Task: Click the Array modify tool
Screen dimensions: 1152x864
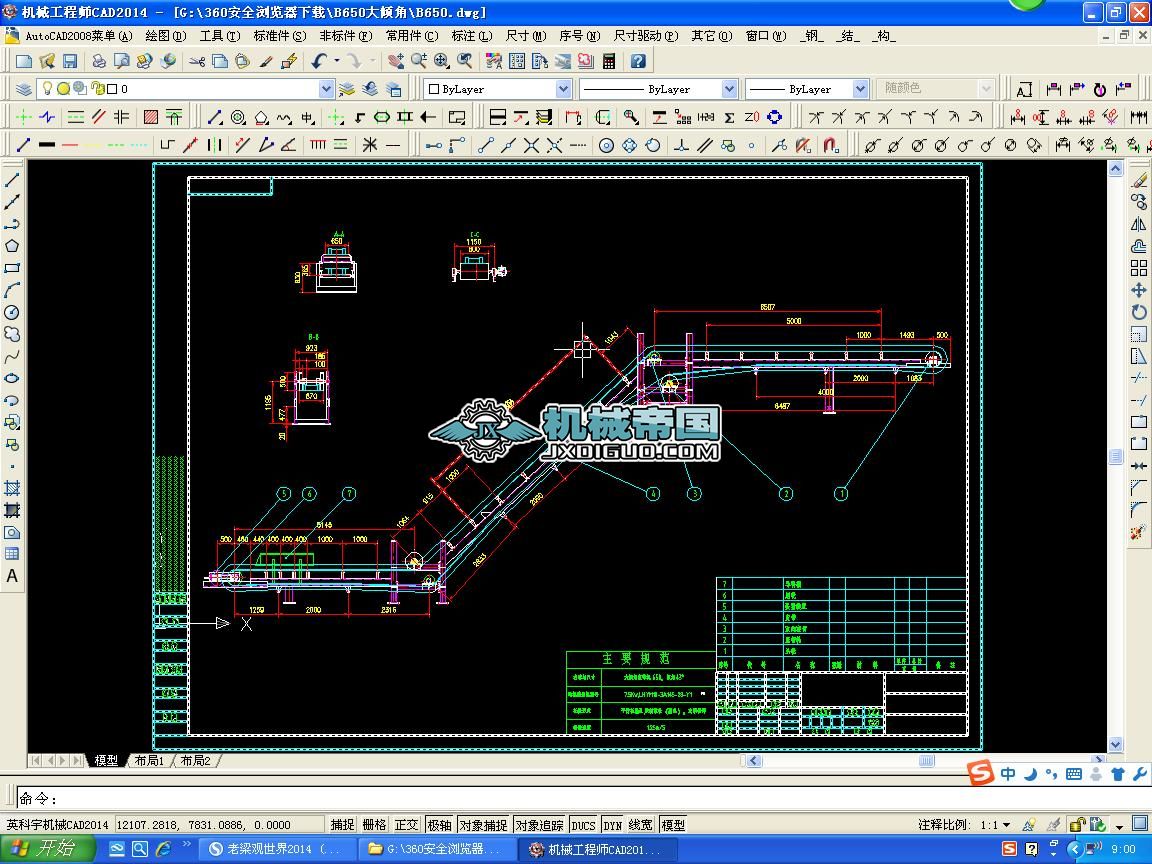Action: [1139, 268]
